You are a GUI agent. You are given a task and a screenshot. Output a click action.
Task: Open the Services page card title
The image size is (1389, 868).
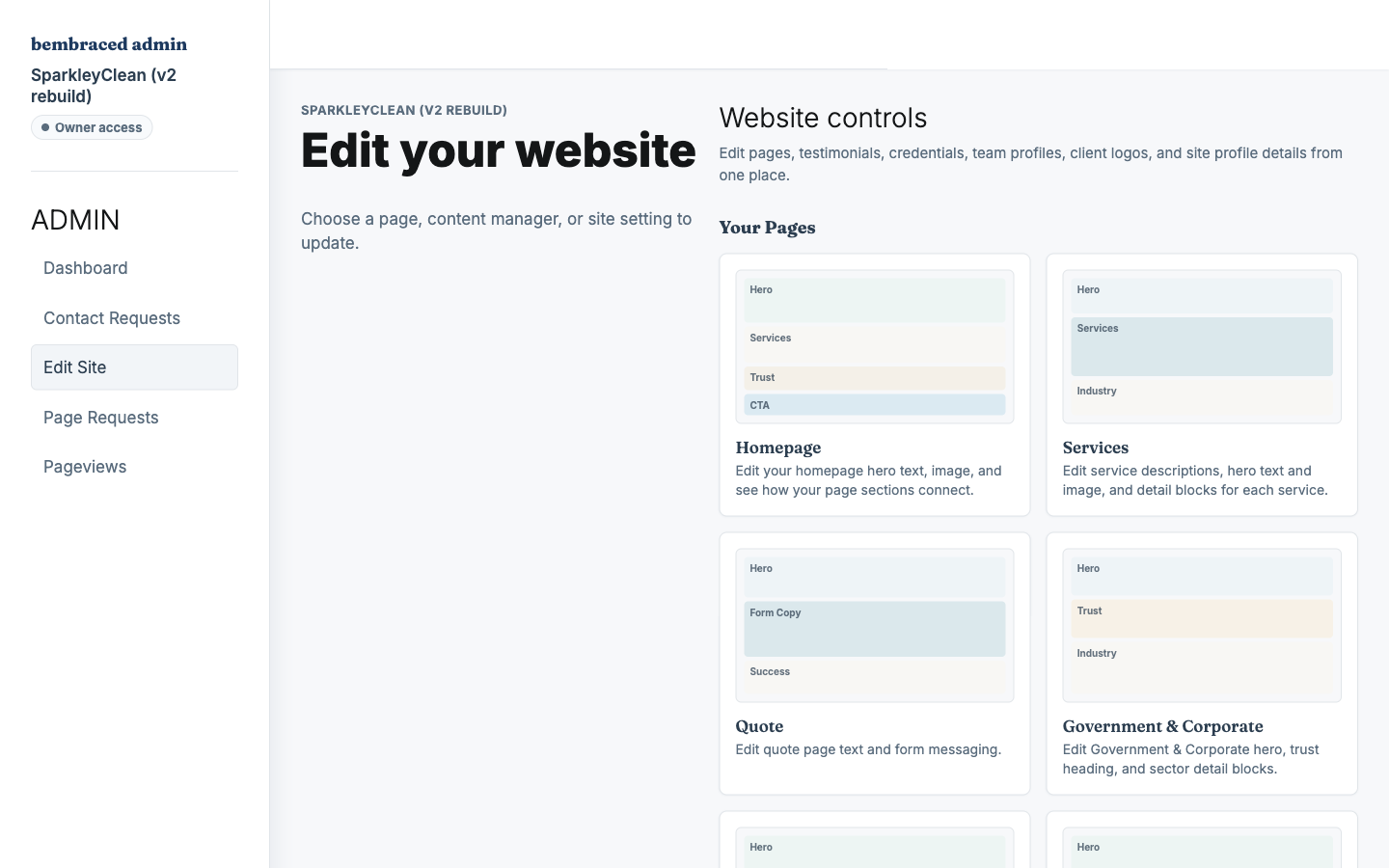[x=1096, y=448]
